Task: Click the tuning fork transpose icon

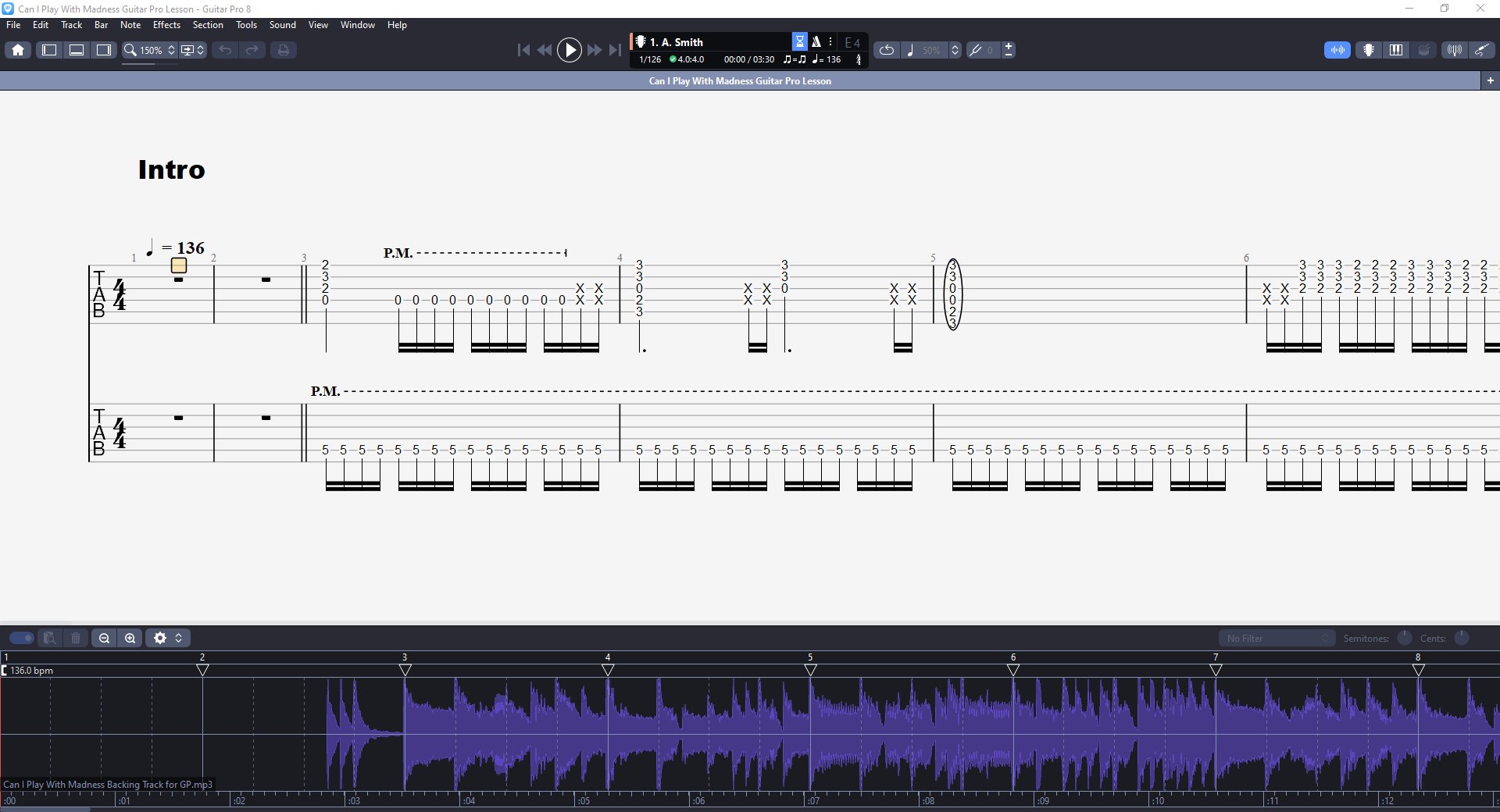Action: [975, 50]
